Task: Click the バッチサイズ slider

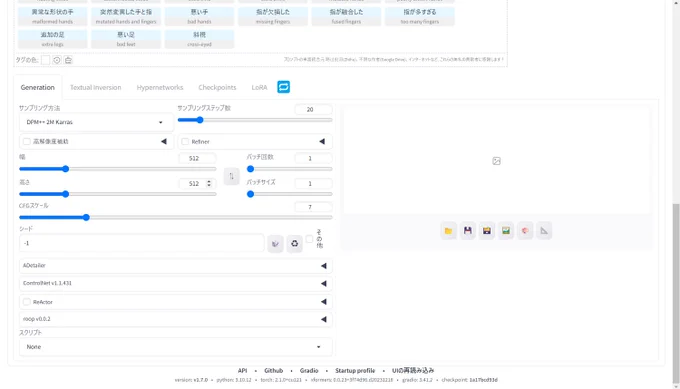Action: coord(289,194)
